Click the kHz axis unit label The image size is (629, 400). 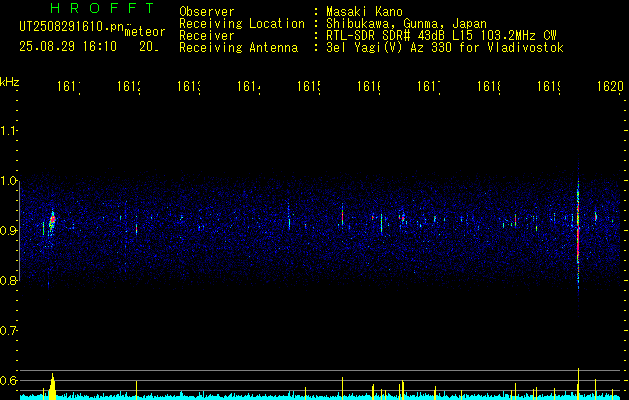[x=10, y=82]
